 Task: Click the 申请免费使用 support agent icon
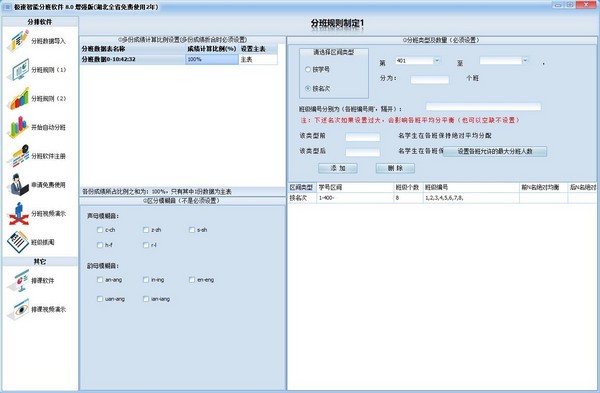coord(18,184)
